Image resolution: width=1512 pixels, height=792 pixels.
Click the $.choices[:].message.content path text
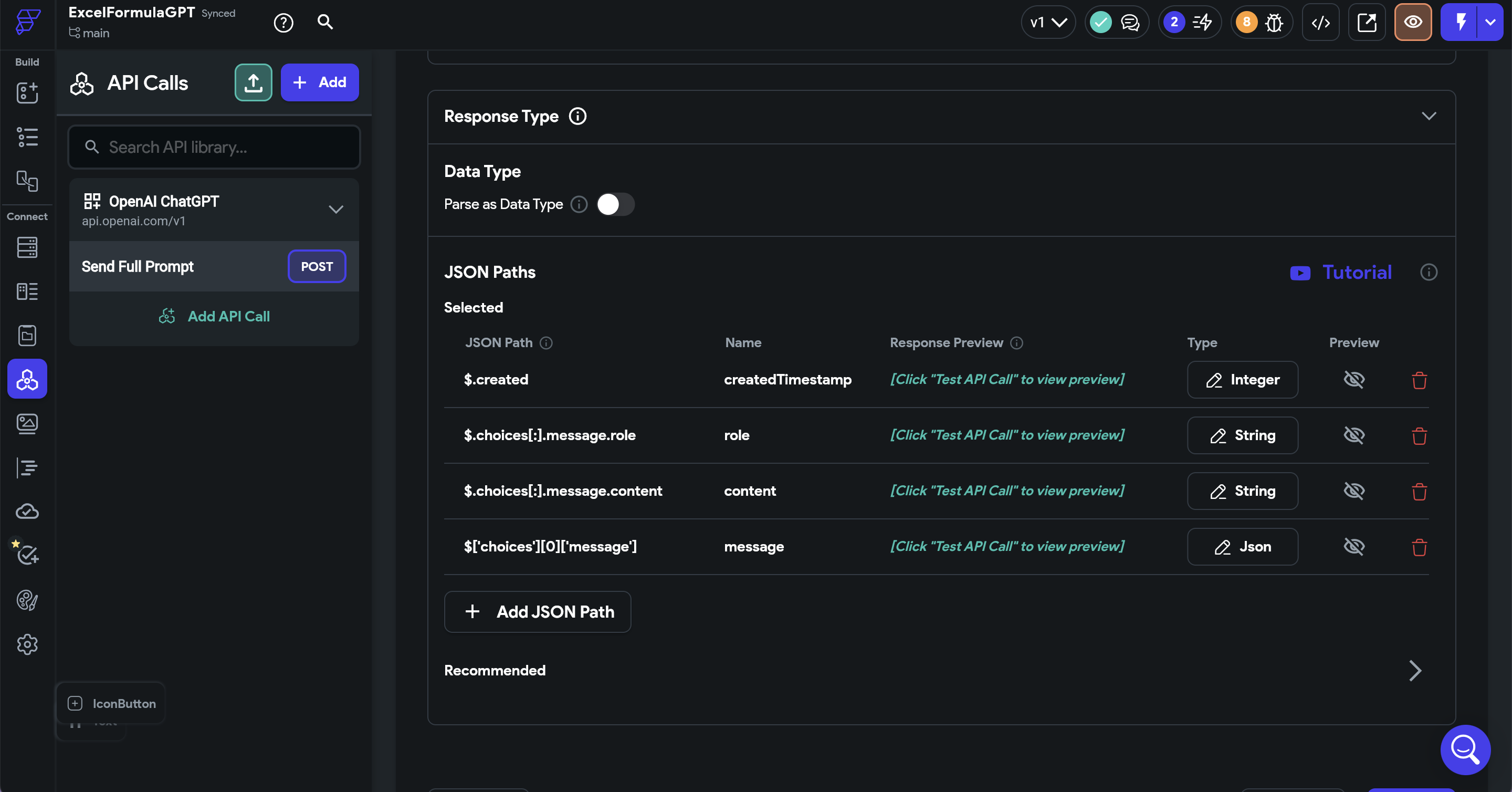click(x=563, y=491)
